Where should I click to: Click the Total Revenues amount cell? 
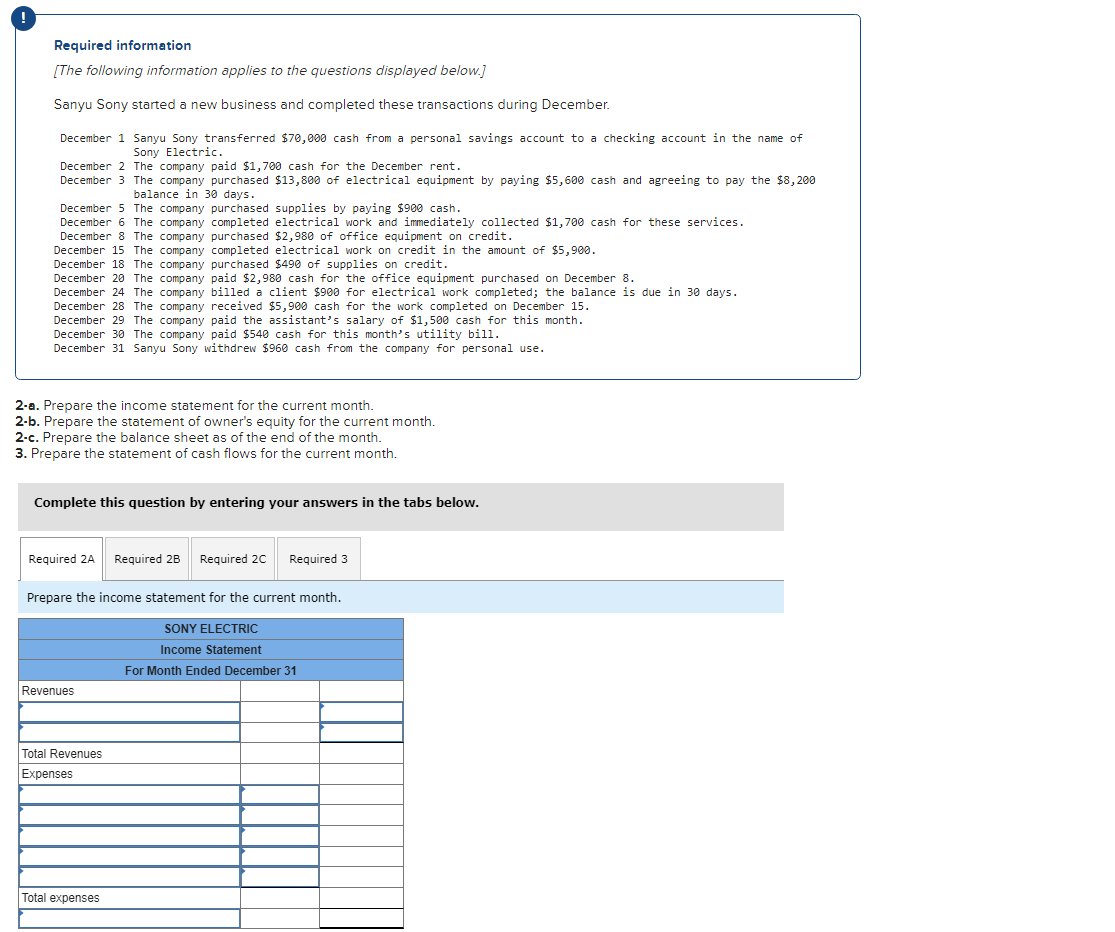[x=360, y=753]
